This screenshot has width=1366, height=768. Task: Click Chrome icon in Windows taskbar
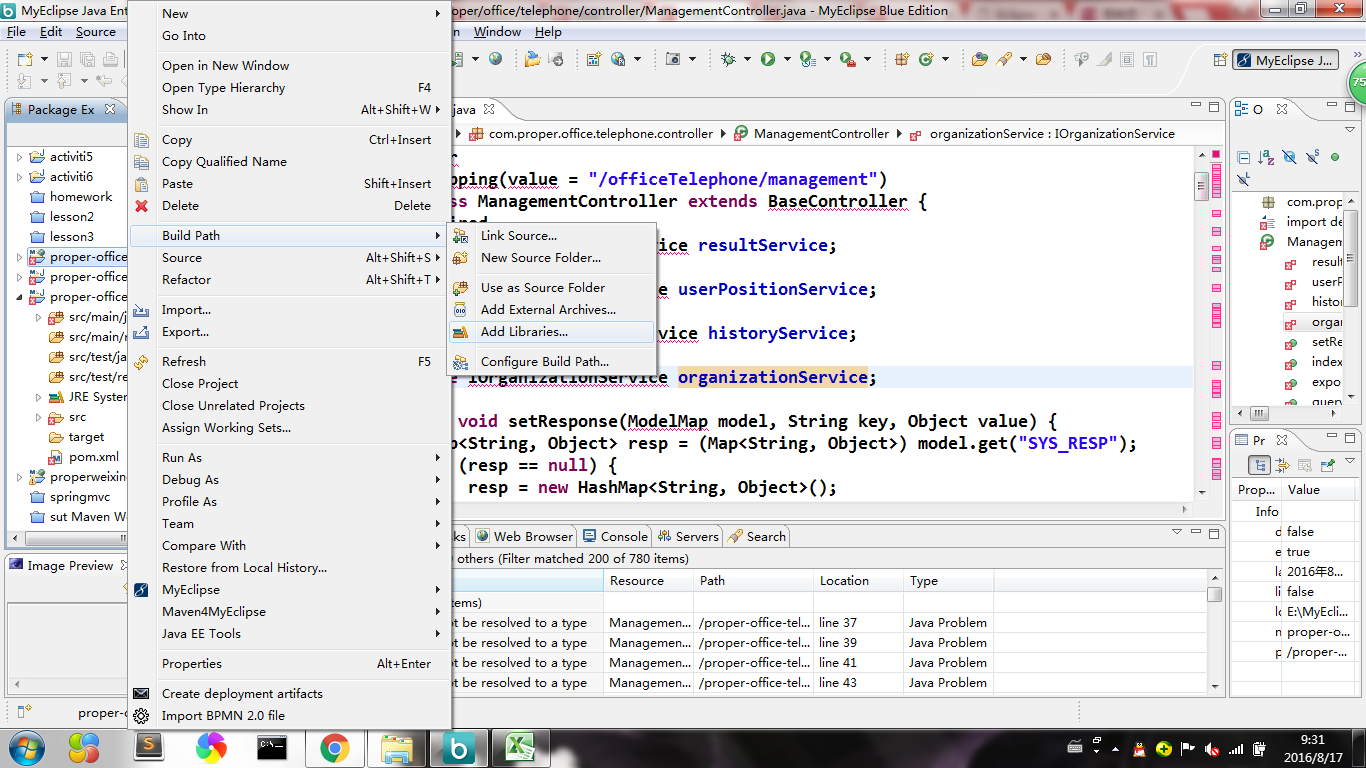[335, 747]
